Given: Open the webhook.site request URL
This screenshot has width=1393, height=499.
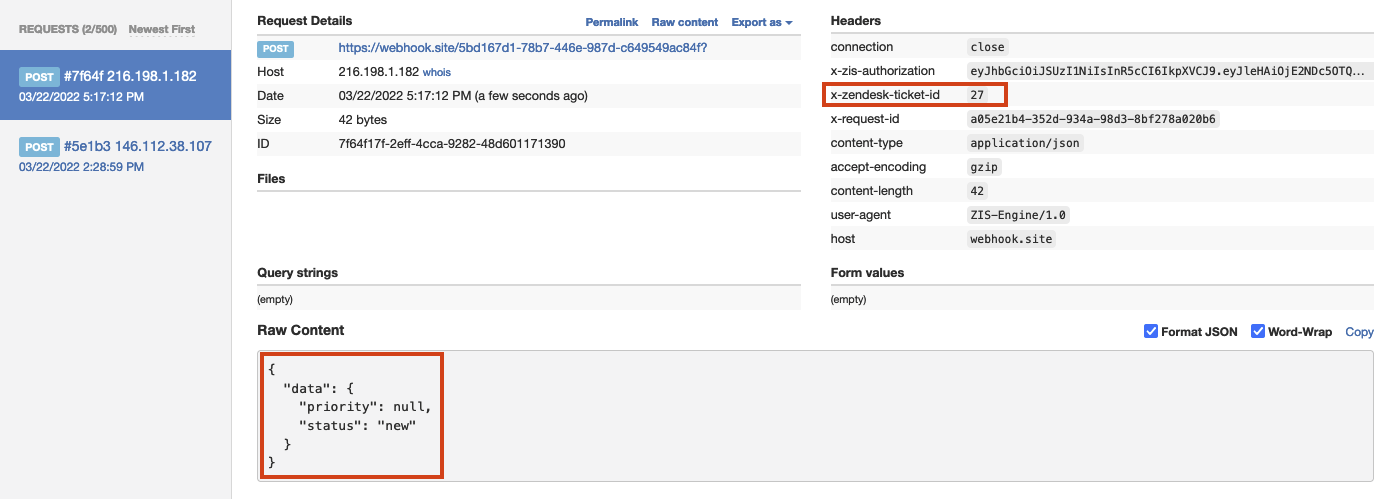Looking at the screenshot, I should pyautogui.click(x=523, y=47).
